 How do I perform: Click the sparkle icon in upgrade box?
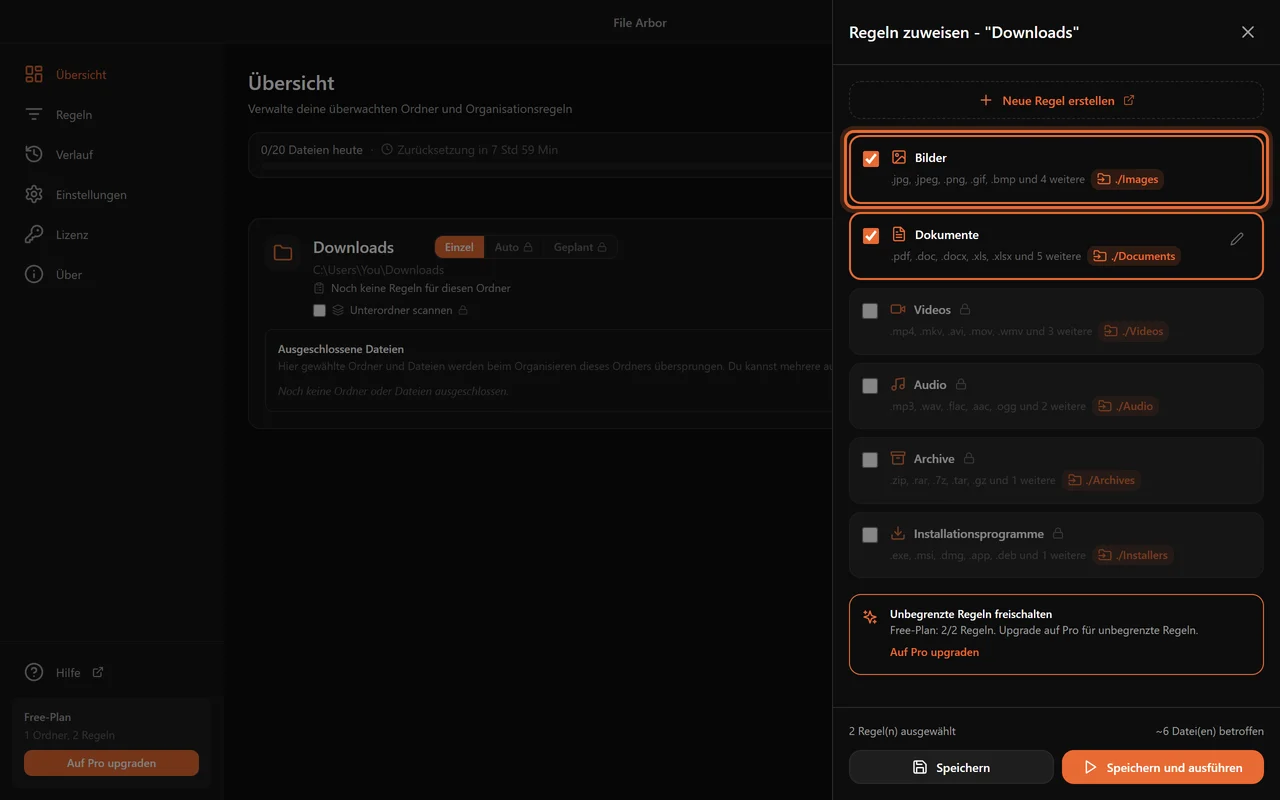[x=870, y=617]
